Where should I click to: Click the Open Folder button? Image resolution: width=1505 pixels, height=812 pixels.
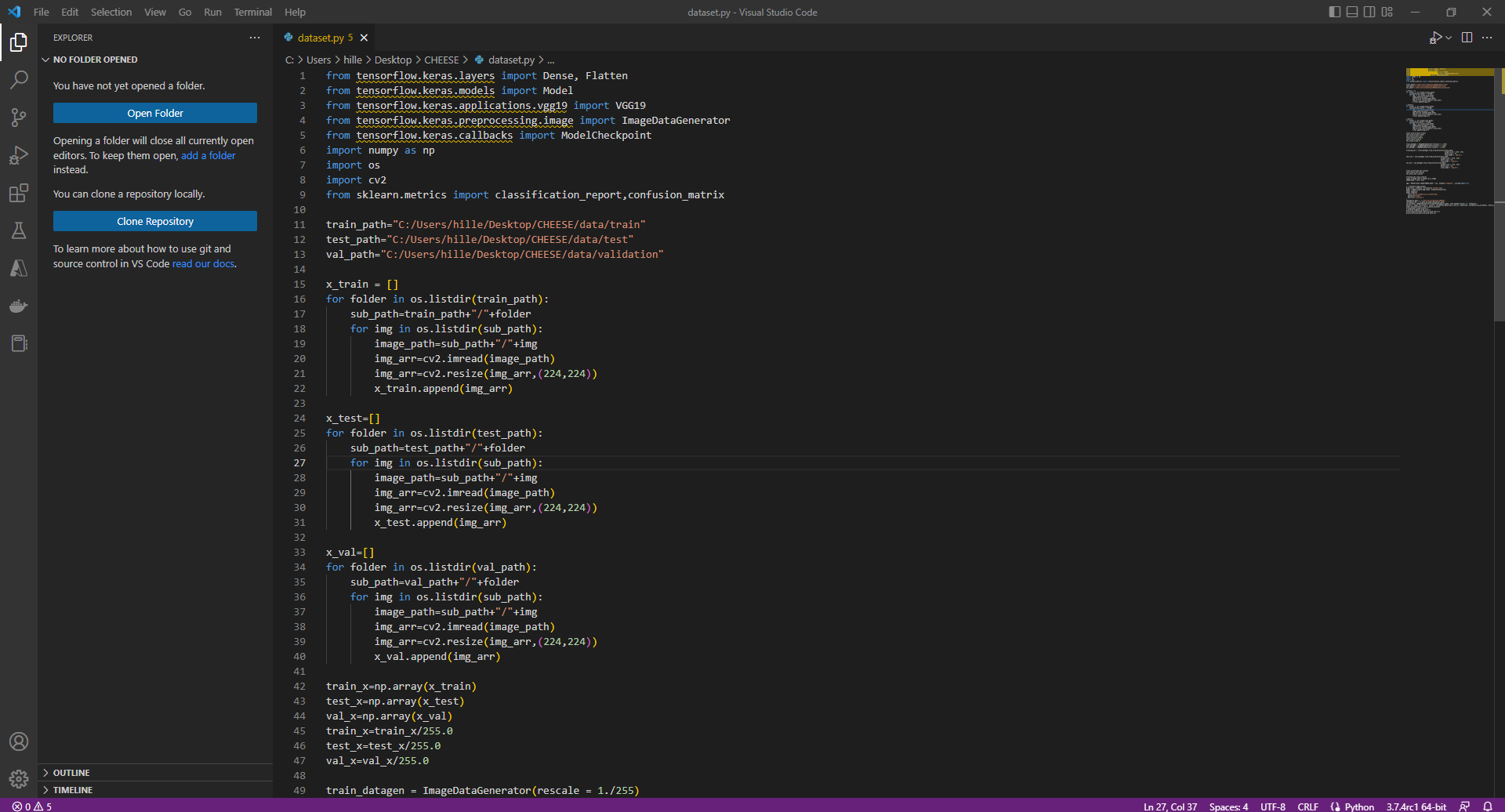click(x=155, y=113)
